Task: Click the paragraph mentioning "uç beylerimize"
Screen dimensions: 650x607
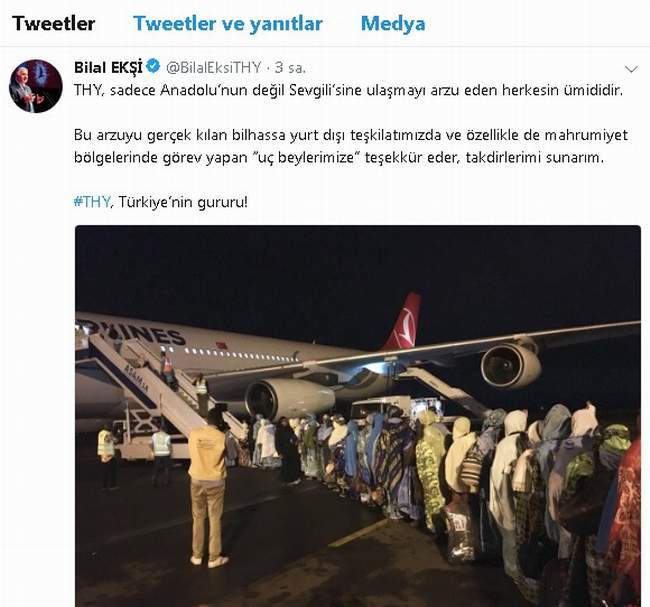Action: (x=351, y=146)
